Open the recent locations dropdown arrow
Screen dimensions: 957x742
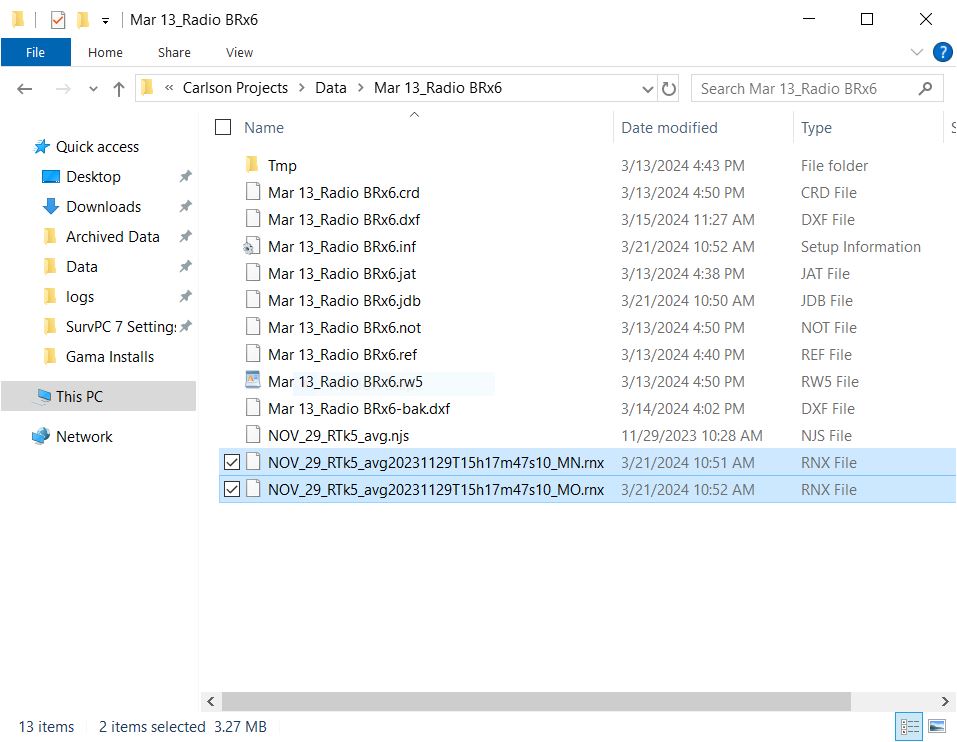click(93, 89)
